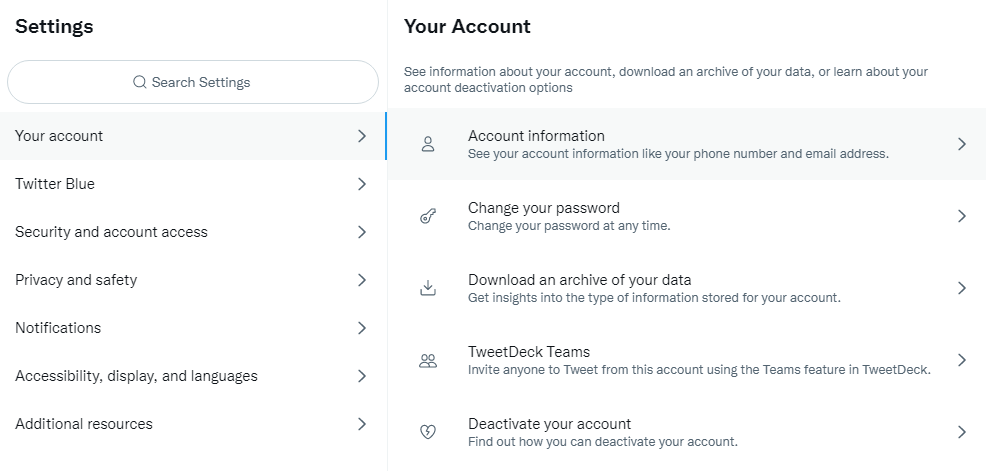Expand the Notifications chevron arrow
The image size is (986, 471).
[x=362, y=328]
